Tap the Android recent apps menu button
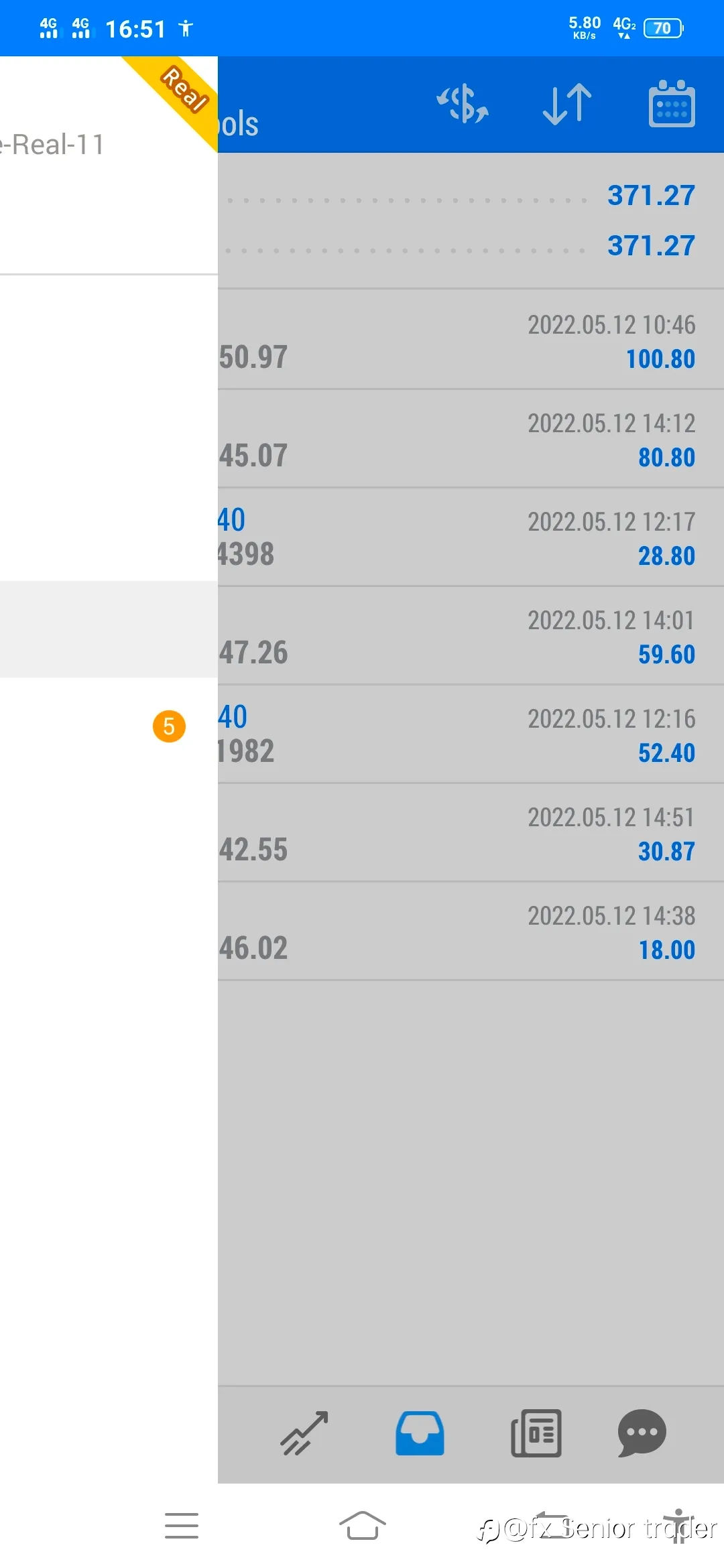The width and height of the screenshot is (724, 1568). pyautogui.click(x=182, y=1526)
